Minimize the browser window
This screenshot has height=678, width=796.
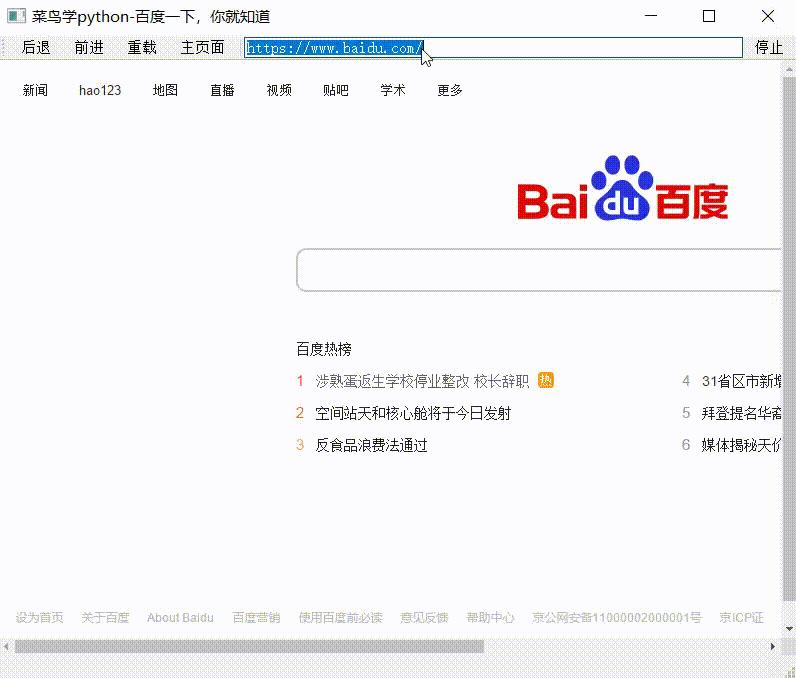(x=651, y=16)
